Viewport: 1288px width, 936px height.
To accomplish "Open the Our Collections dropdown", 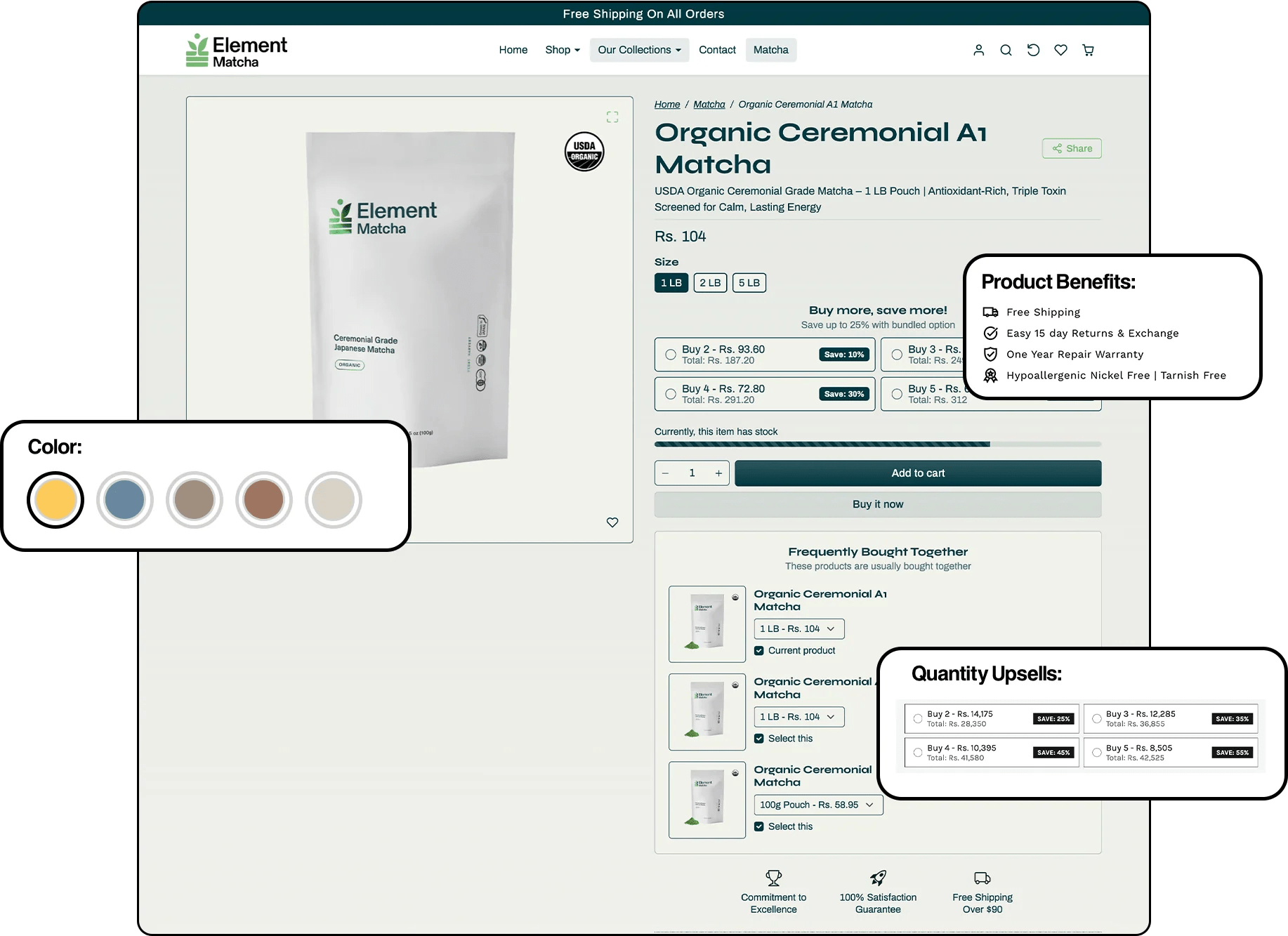I will pyautogui.click(x=639, y=50).
